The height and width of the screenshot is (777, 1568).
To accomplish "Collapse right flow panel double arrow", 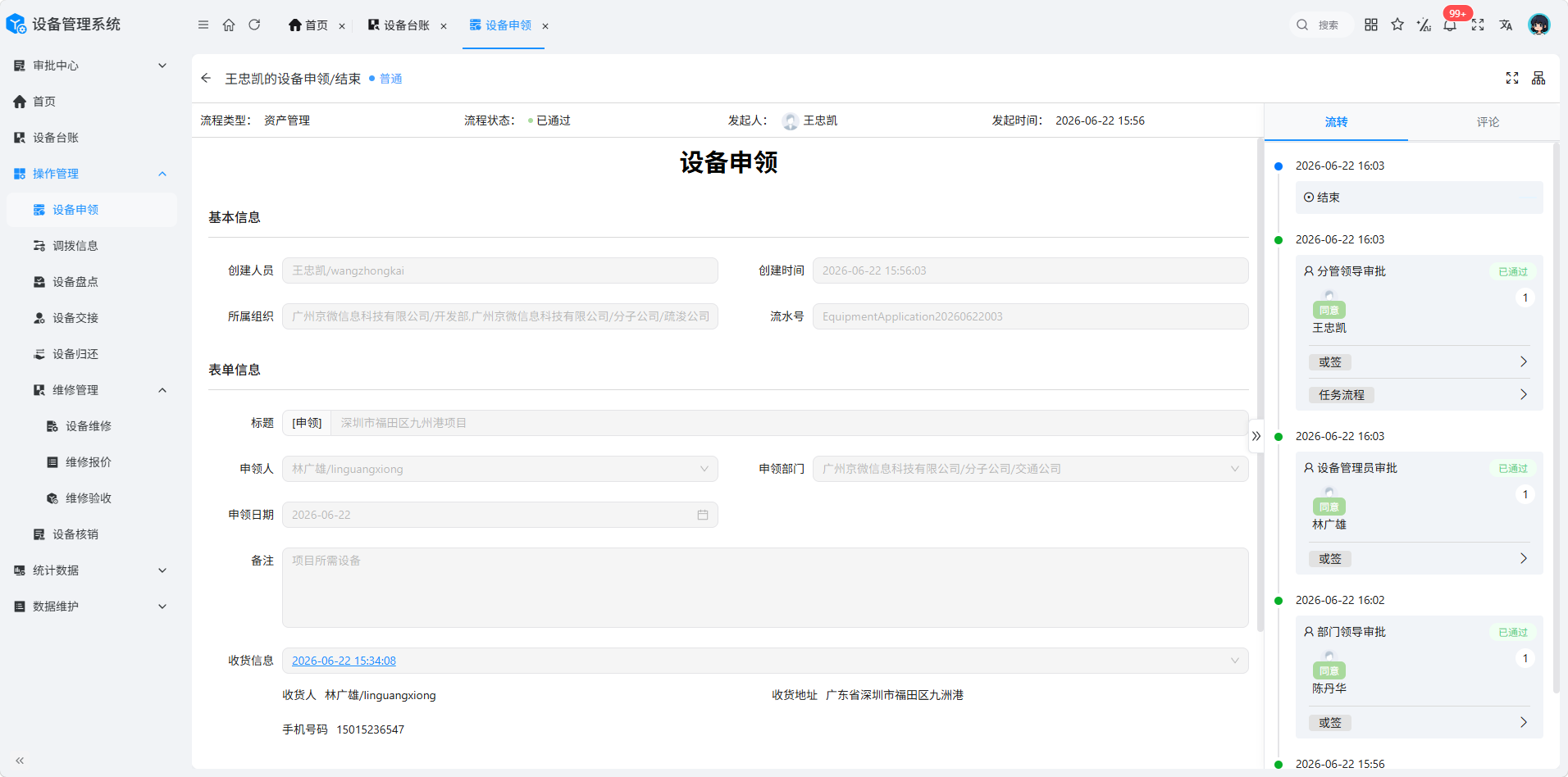I will click(1256, 436).
